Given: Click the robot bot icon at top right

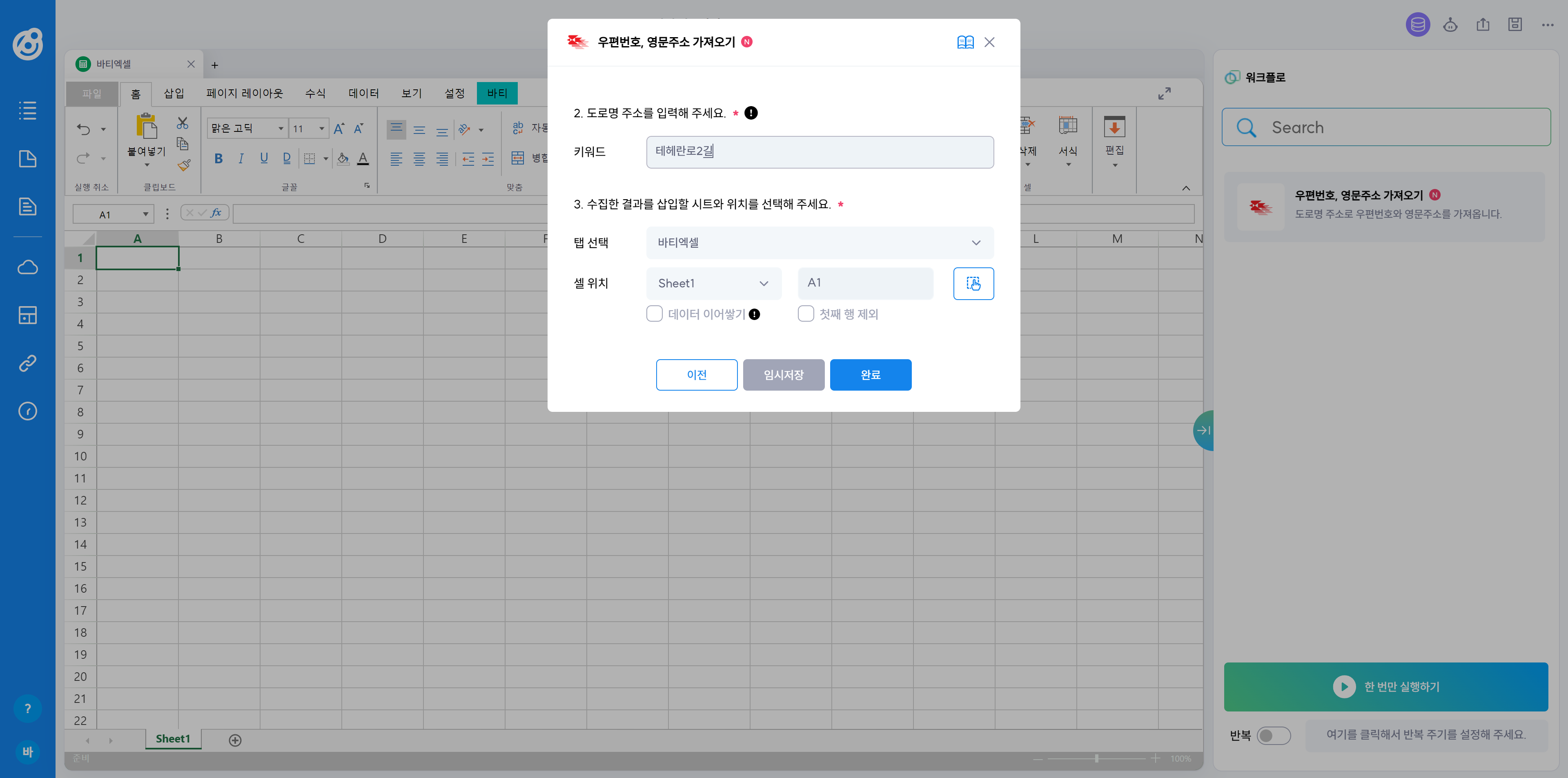Looking at the screenshot, I should pyautogui.click(x=1450, y=25).
